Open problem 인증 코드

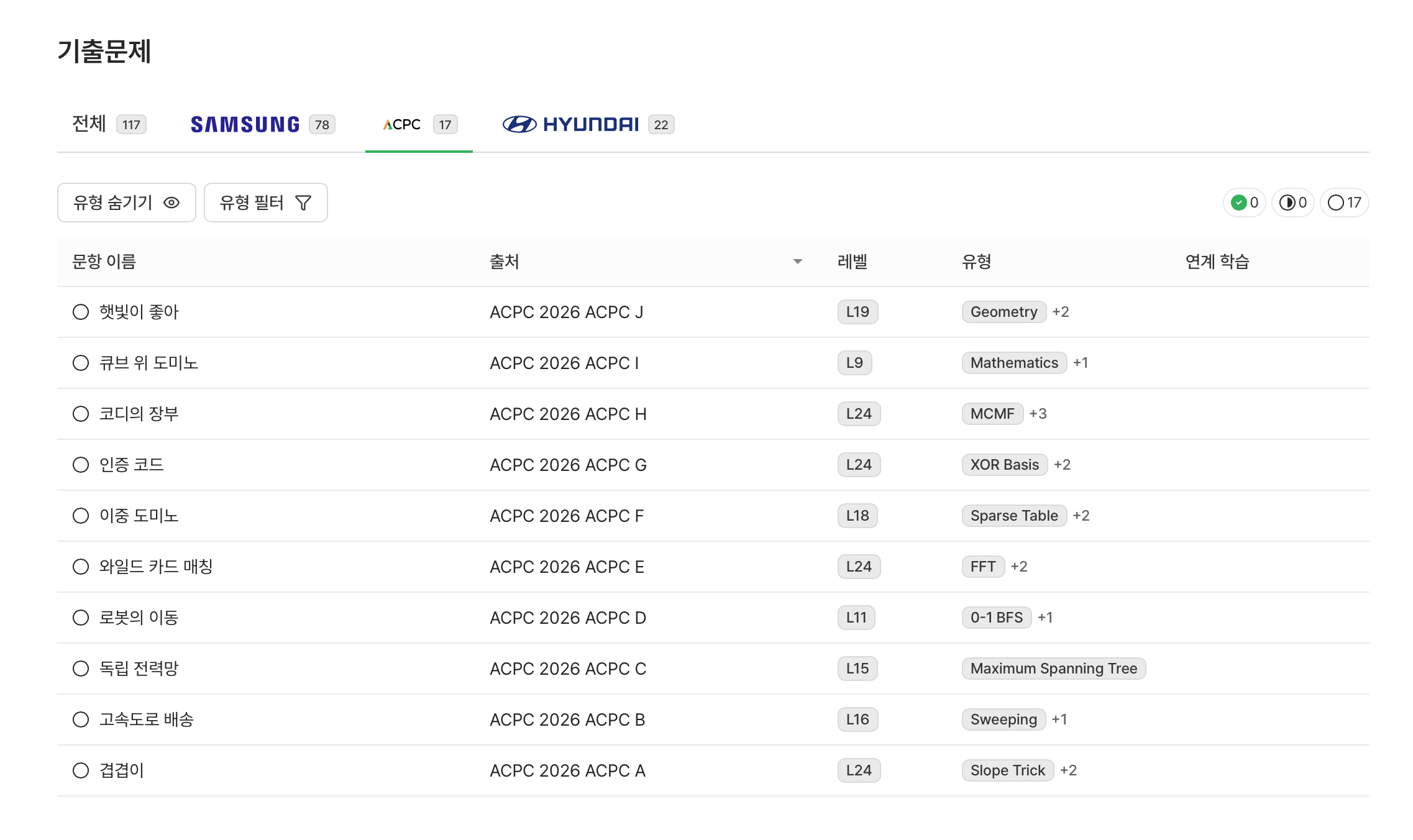[132, 465]
